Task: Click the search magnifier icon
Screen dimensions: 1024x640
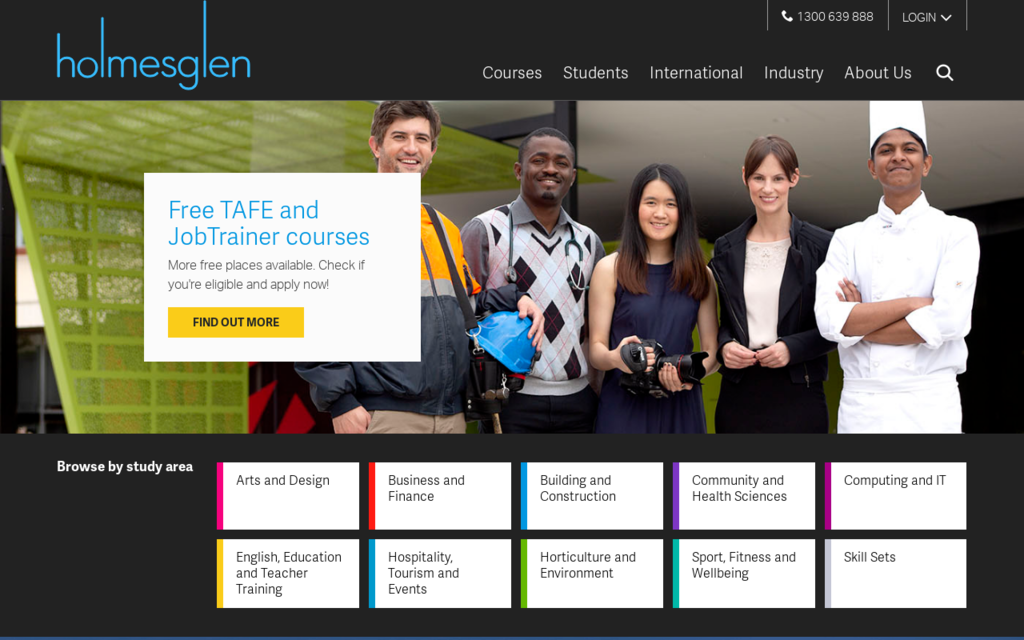Action: pos(944,73)
